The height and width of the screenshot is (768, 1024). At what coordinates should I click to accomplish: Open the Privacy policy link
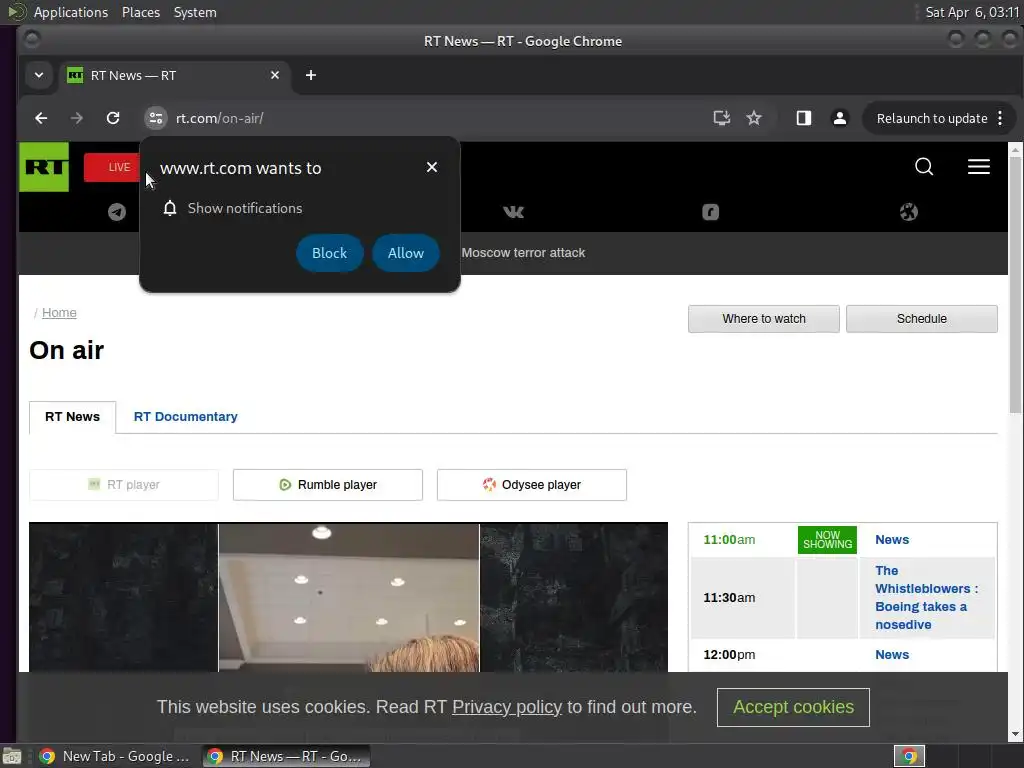point(507,707)
